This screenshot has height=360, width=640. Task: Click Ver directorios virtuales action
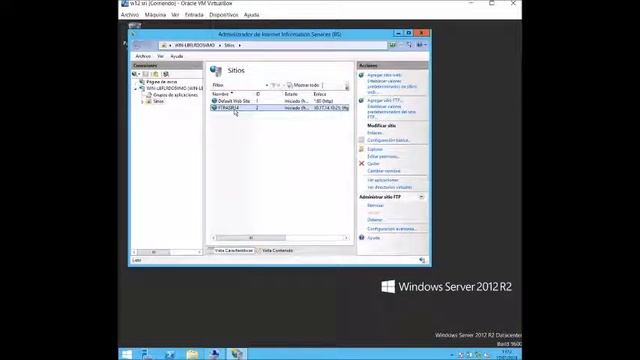click(389, 187)
